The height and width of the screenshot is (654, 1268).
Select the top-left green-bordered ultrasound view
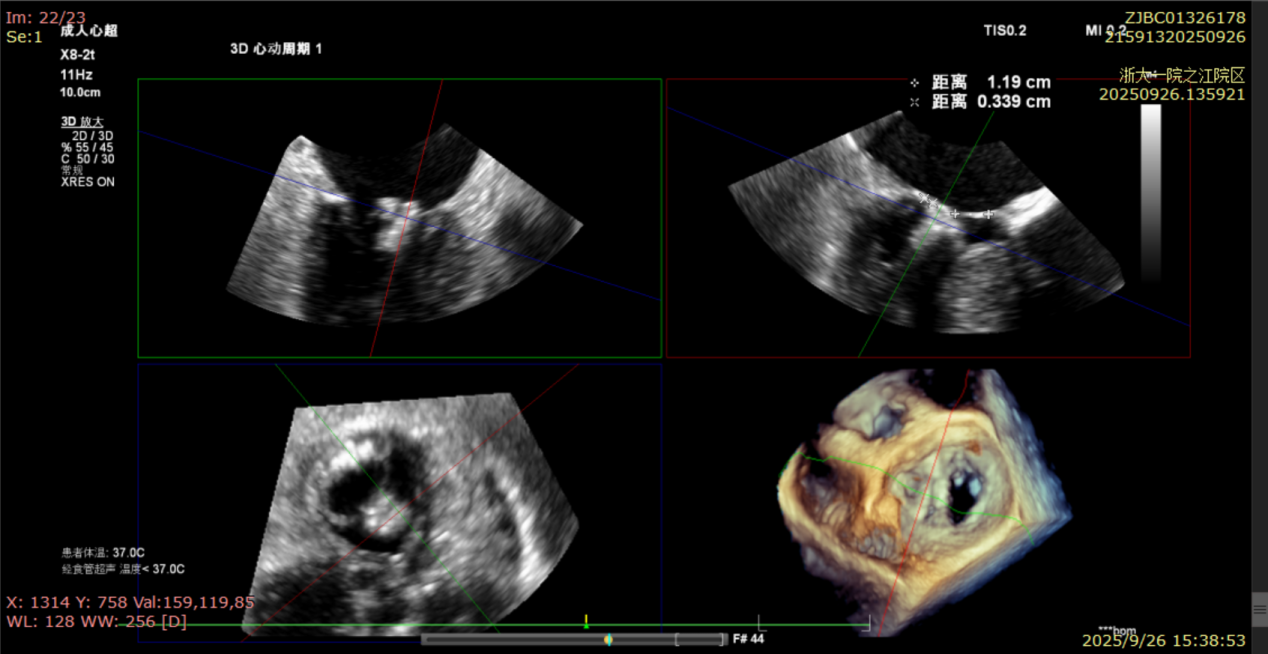click(x=399, y=218)
